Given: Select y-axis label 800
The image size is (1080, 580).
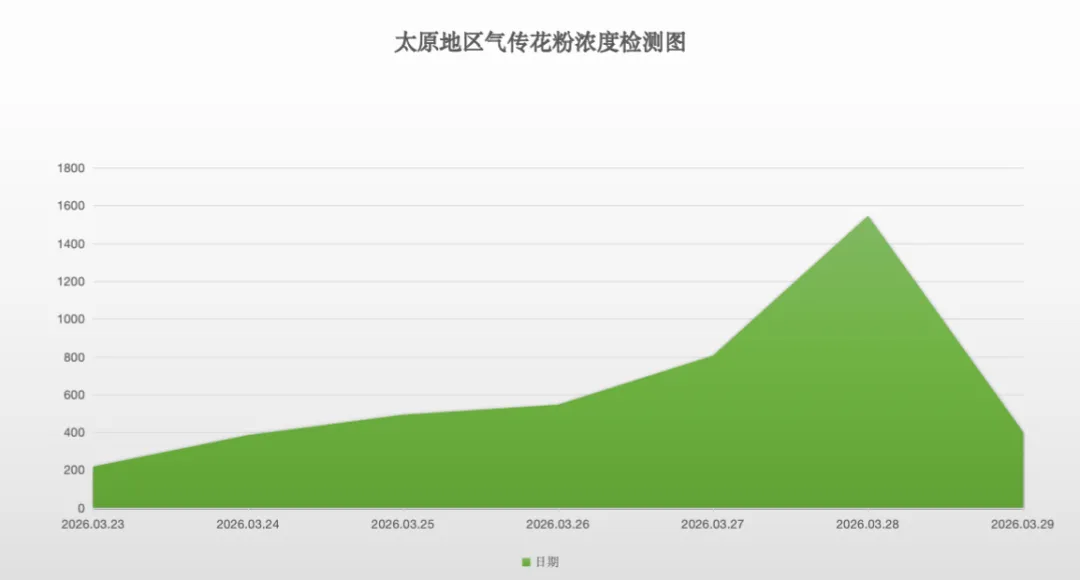Looking at the screenshot, I should coord(74,358).
